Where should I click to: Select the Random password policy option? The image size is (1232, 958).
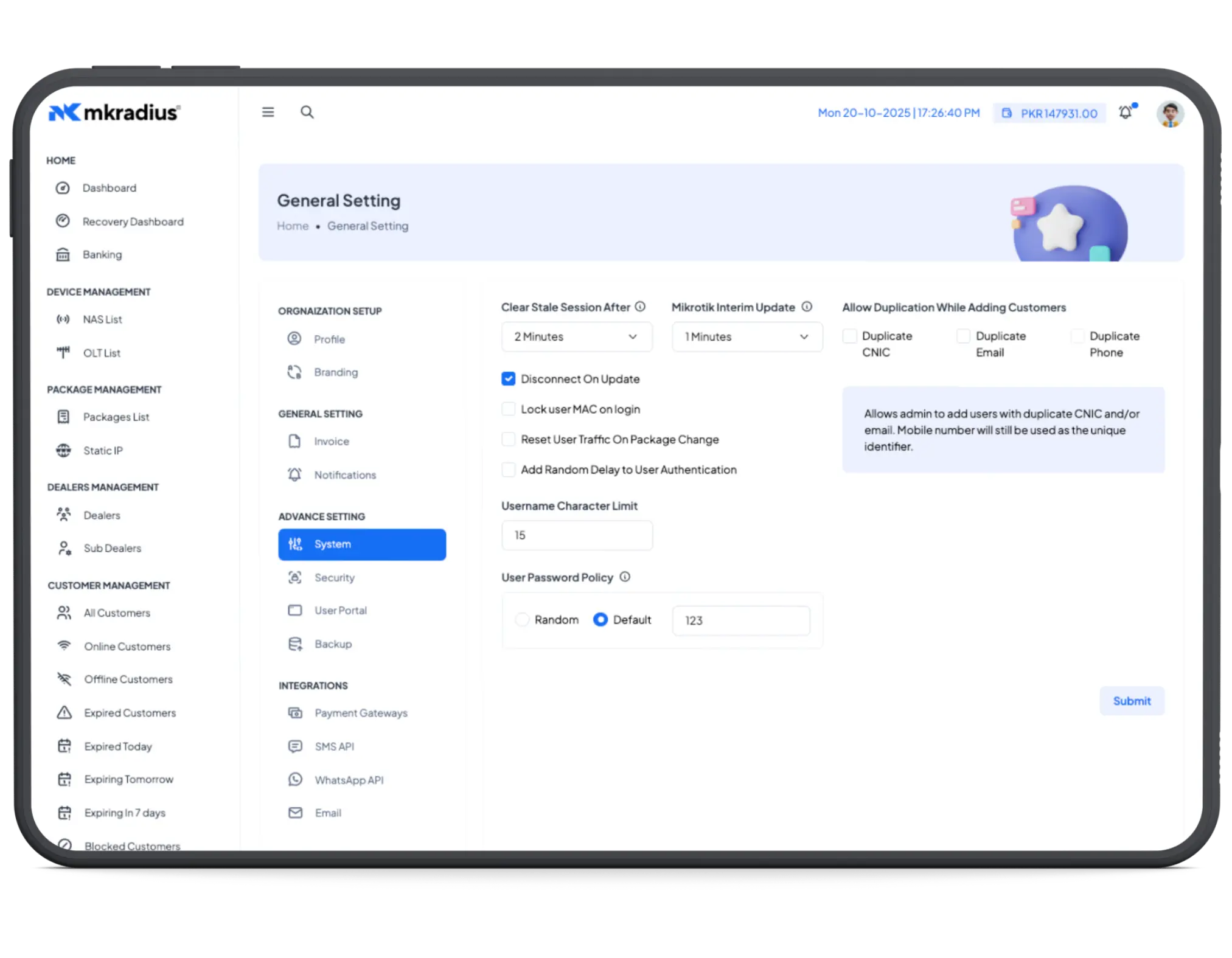[x=522, y=619]
